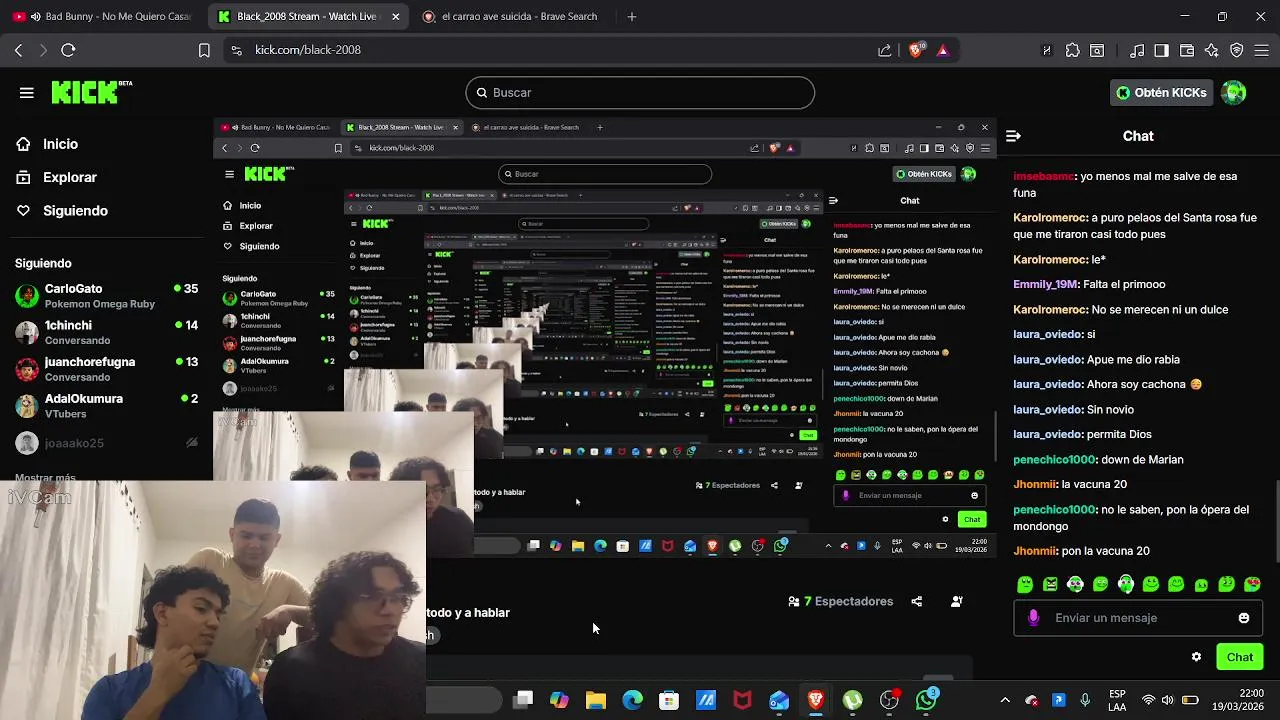Open the Brave Wallet icon
The width and height of the screenshot is (1280, 720).
pos(1187,50)
